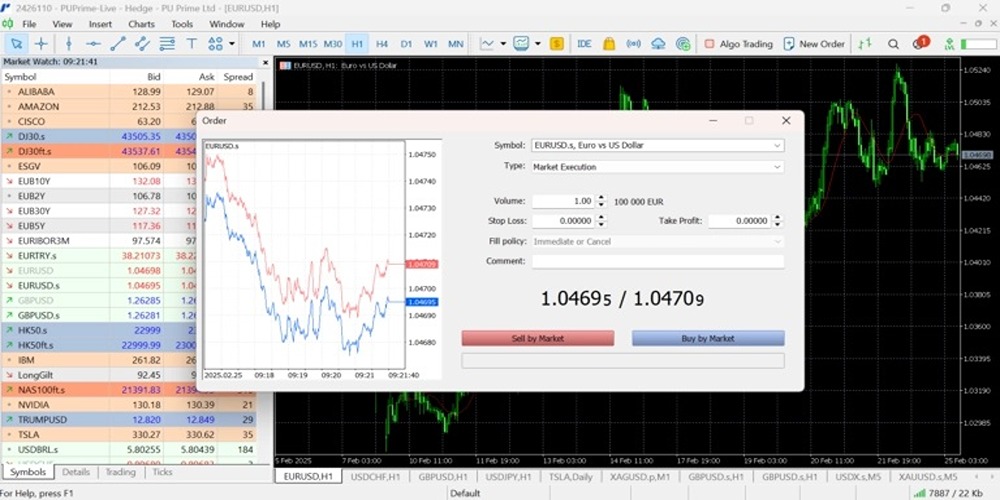Open the Insert menu
This screenshot has height=500, width=1000.
pos(100,24)
